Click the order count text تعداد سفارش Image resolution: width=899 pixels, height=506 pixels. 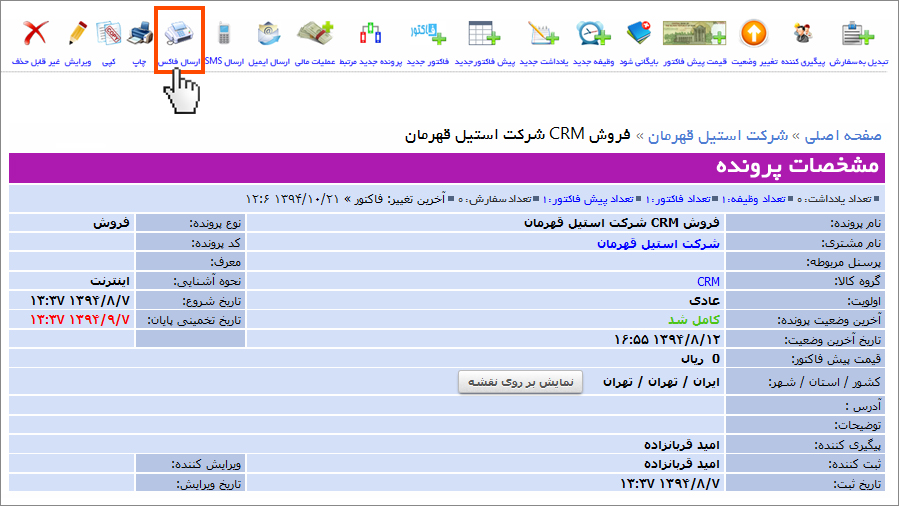click(x=497, y=199)
